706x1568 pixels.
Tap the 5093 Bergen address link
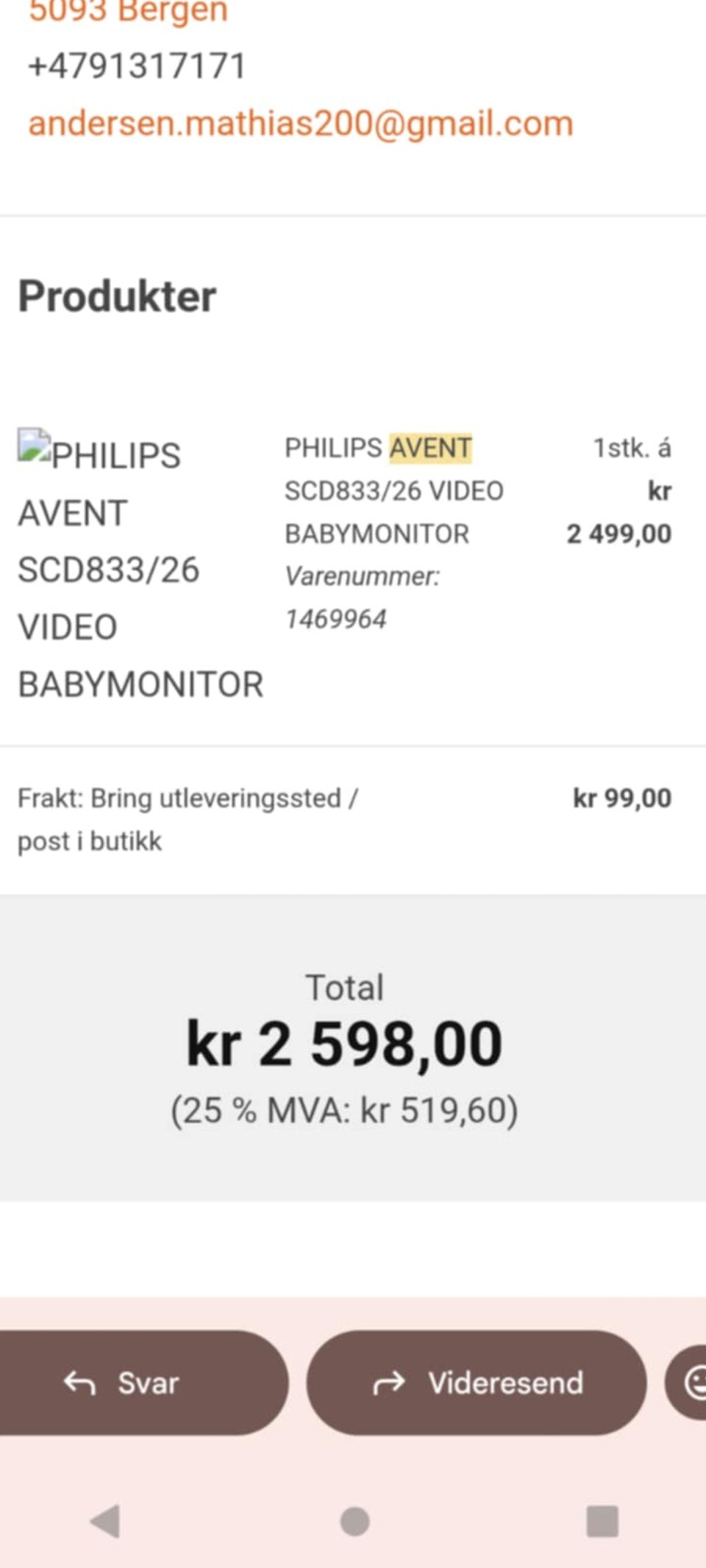[x=128, y=12]
